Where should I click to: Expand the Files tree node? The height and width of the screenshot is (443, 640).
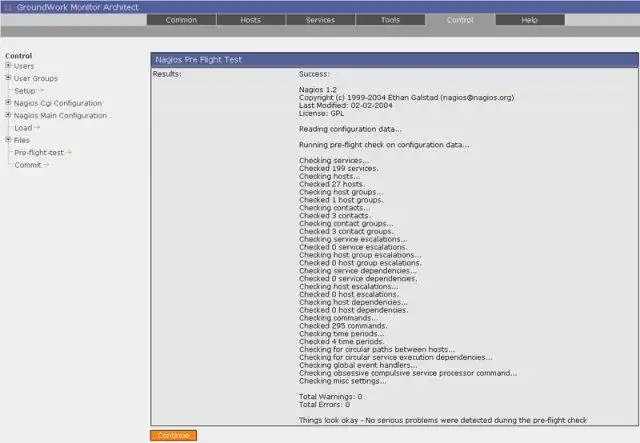click(8, 139)
